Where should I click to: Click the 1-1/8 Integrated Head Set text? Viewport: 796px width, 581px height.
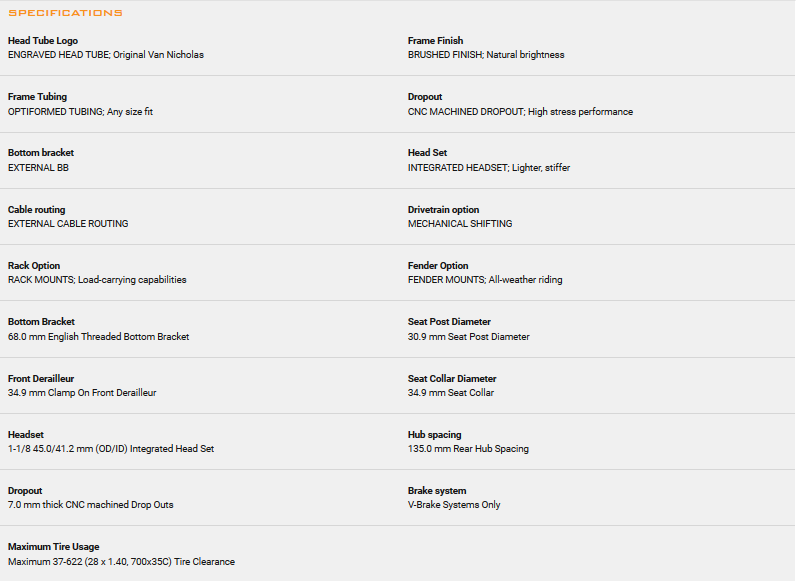coord(110,449)
